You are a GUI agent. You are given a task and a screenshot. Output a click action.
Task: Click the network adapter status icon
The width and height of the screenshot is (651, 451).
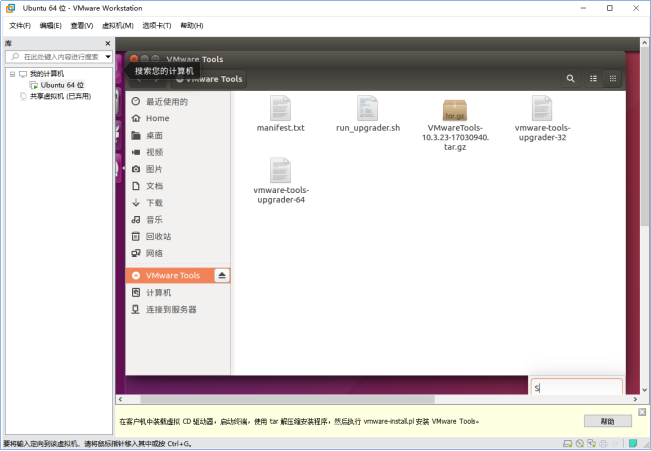592,444
